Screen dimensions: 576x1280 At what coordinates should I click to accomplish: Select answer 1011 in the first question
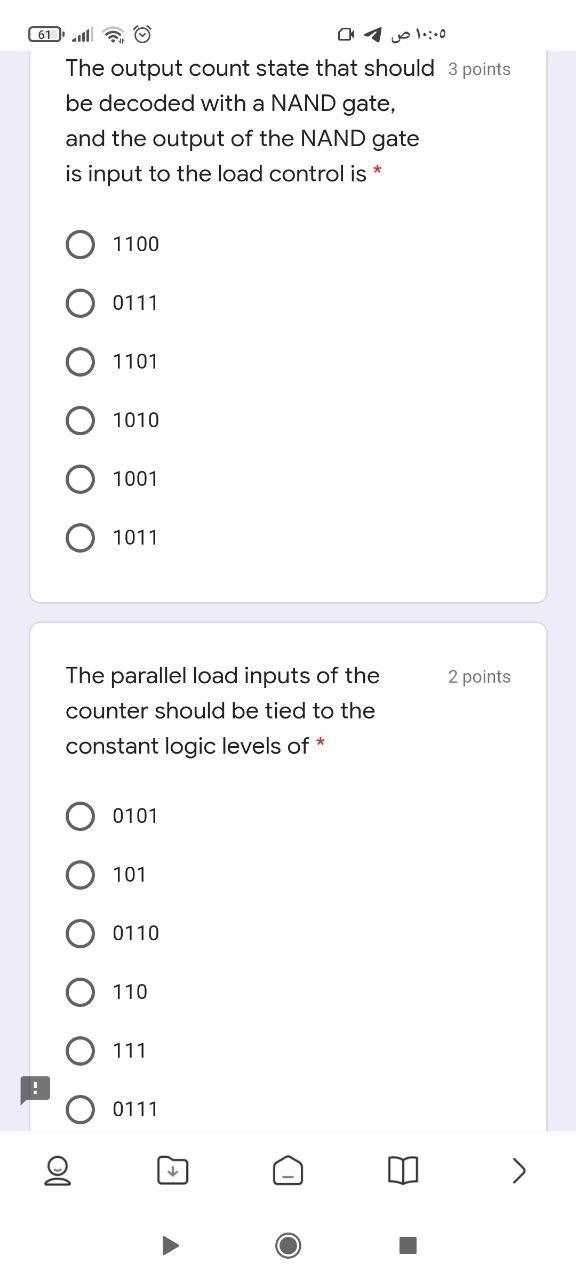[80, 537]
